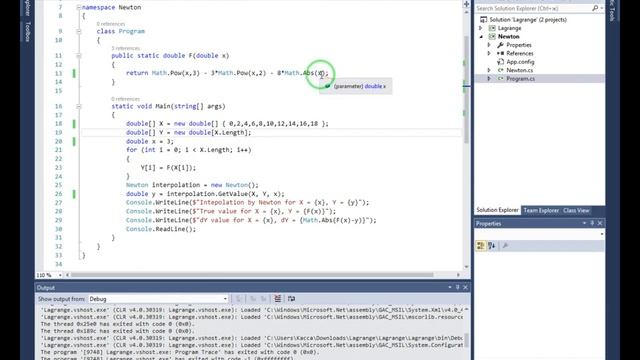Select App.config in Solution Explorer

(520, 62)
